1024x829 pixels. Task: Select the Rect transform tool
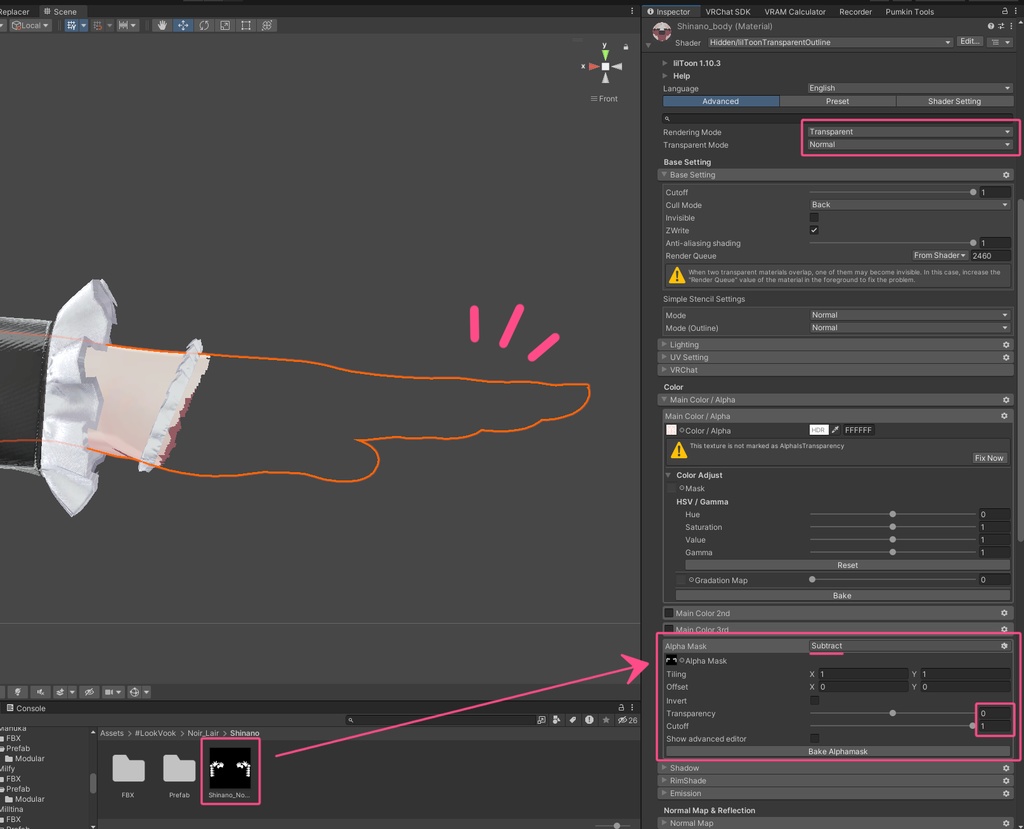246,25
